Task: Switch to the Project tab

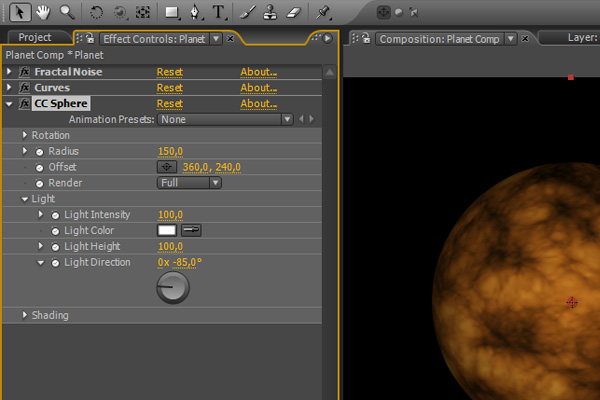Action: 34,37
